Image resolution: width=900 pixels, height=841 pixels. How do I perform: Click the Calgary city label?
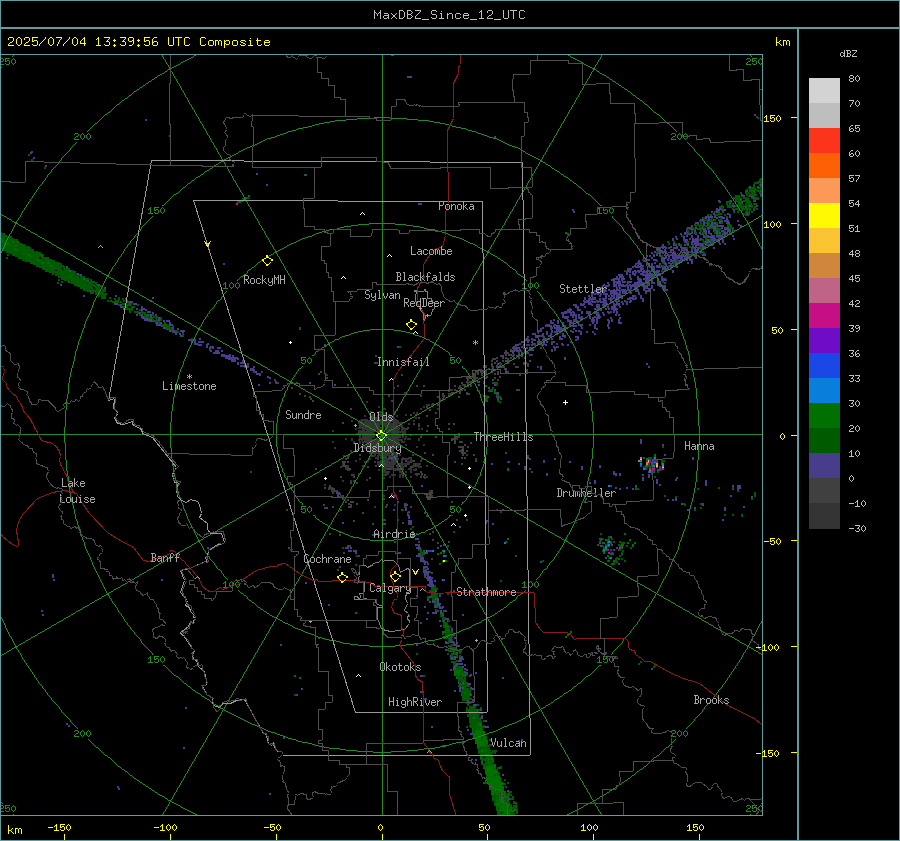click(x=390, y=588)
